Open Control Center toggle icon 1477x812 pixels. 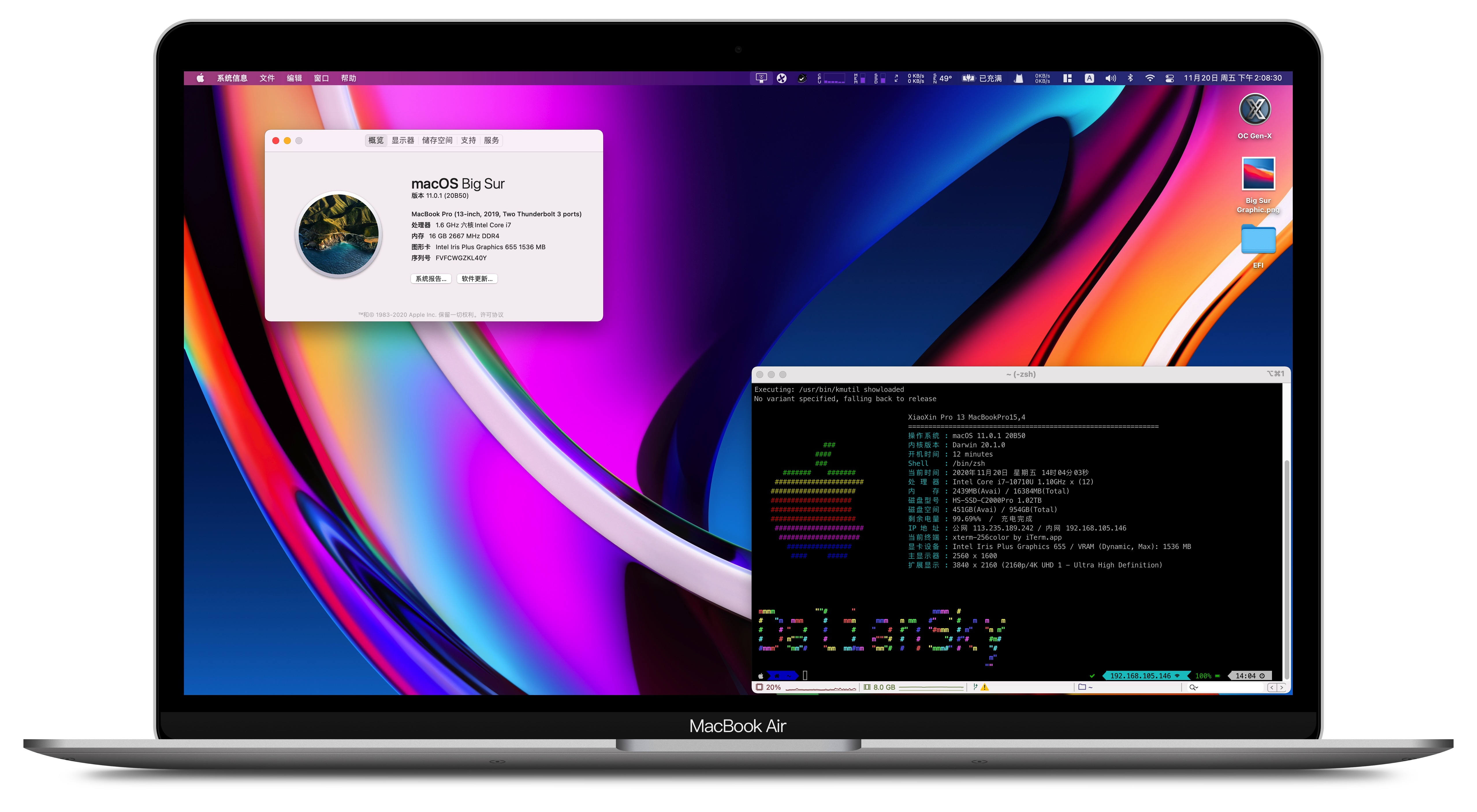pyautogui.click(x=1170, y=78)
